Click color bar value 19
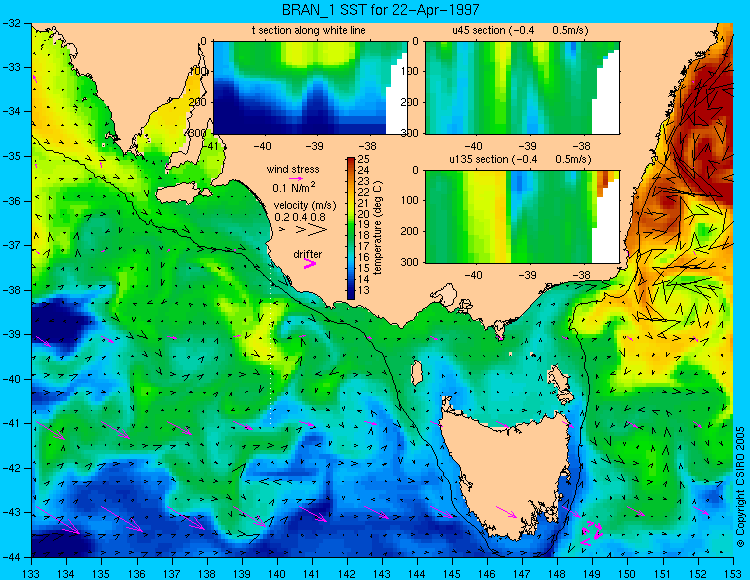 [364, 225]
